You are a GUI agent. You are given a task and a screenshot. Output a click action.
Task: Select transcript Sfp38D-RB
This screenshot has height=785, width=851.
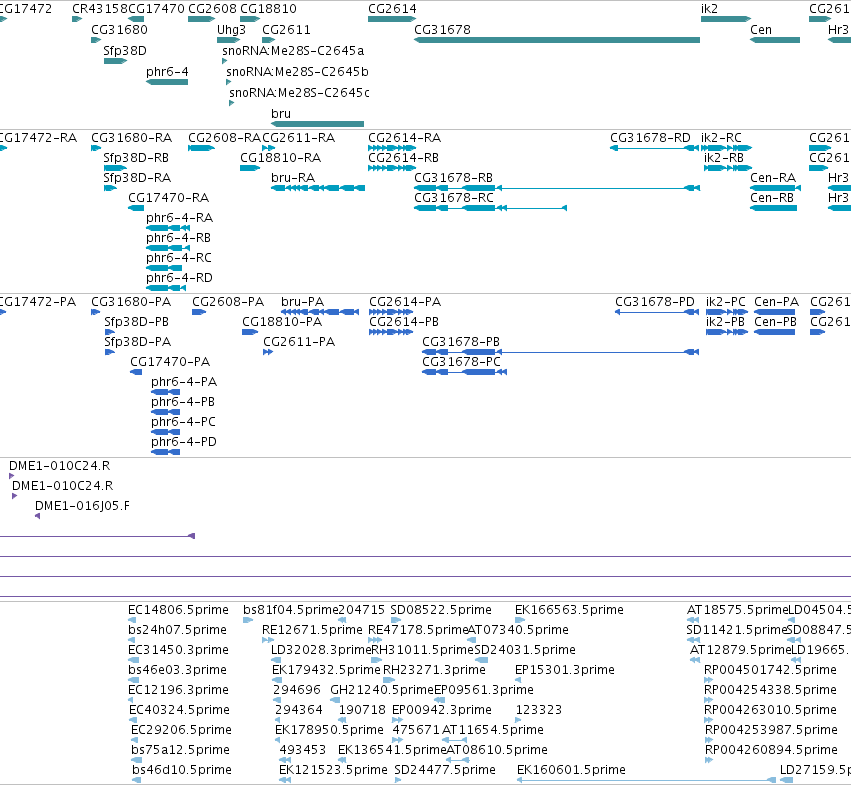pyautogui.click(x=115, y=168)
